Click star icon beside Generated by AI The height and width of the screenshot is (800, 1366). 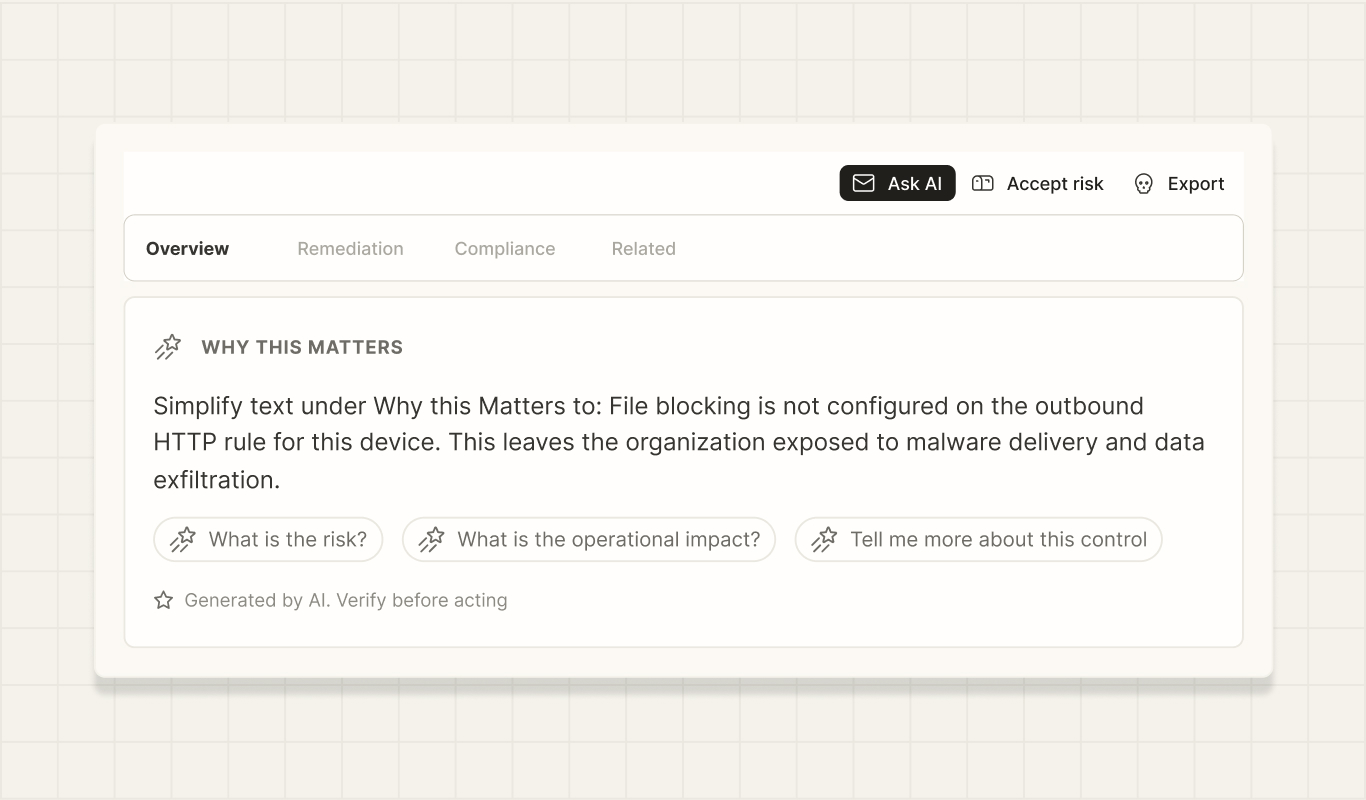[164, 600]
